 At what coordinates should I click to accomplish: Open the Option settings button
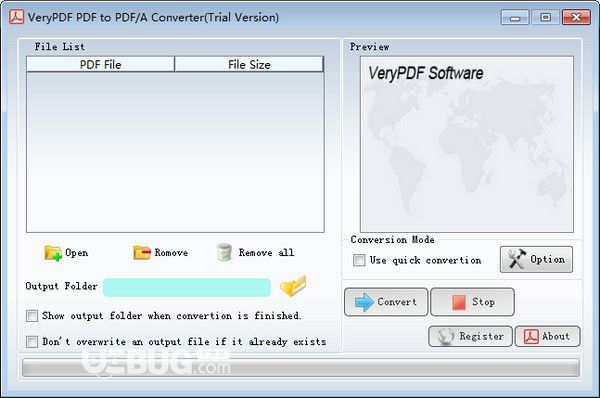(536, 259)
